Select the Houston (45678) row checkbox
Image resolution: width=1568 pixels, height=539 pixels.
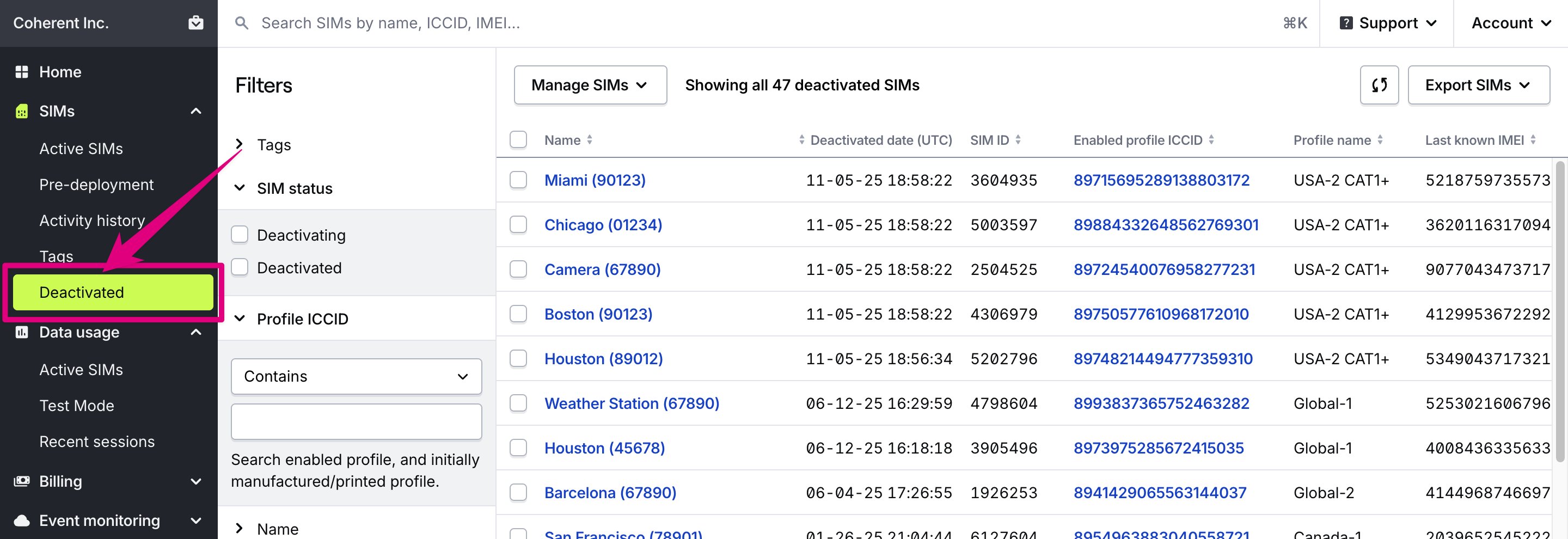coord(518,448)
